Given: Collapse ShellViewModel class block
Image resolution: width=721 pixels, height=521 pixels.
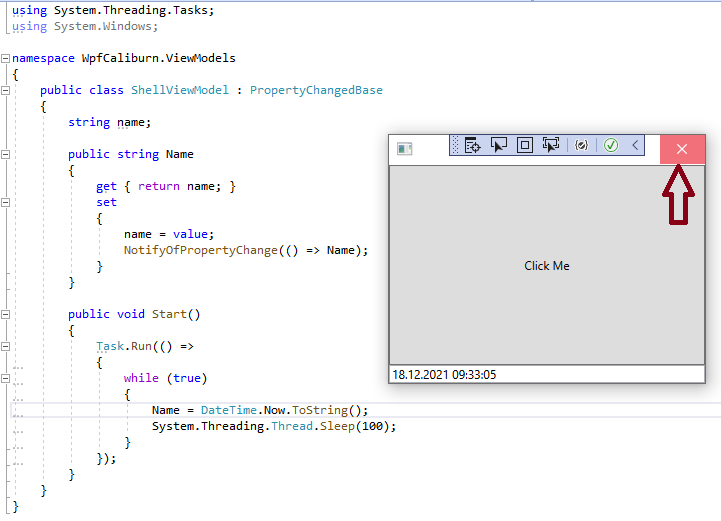Looking at the screenshot, I should point(6,91).
